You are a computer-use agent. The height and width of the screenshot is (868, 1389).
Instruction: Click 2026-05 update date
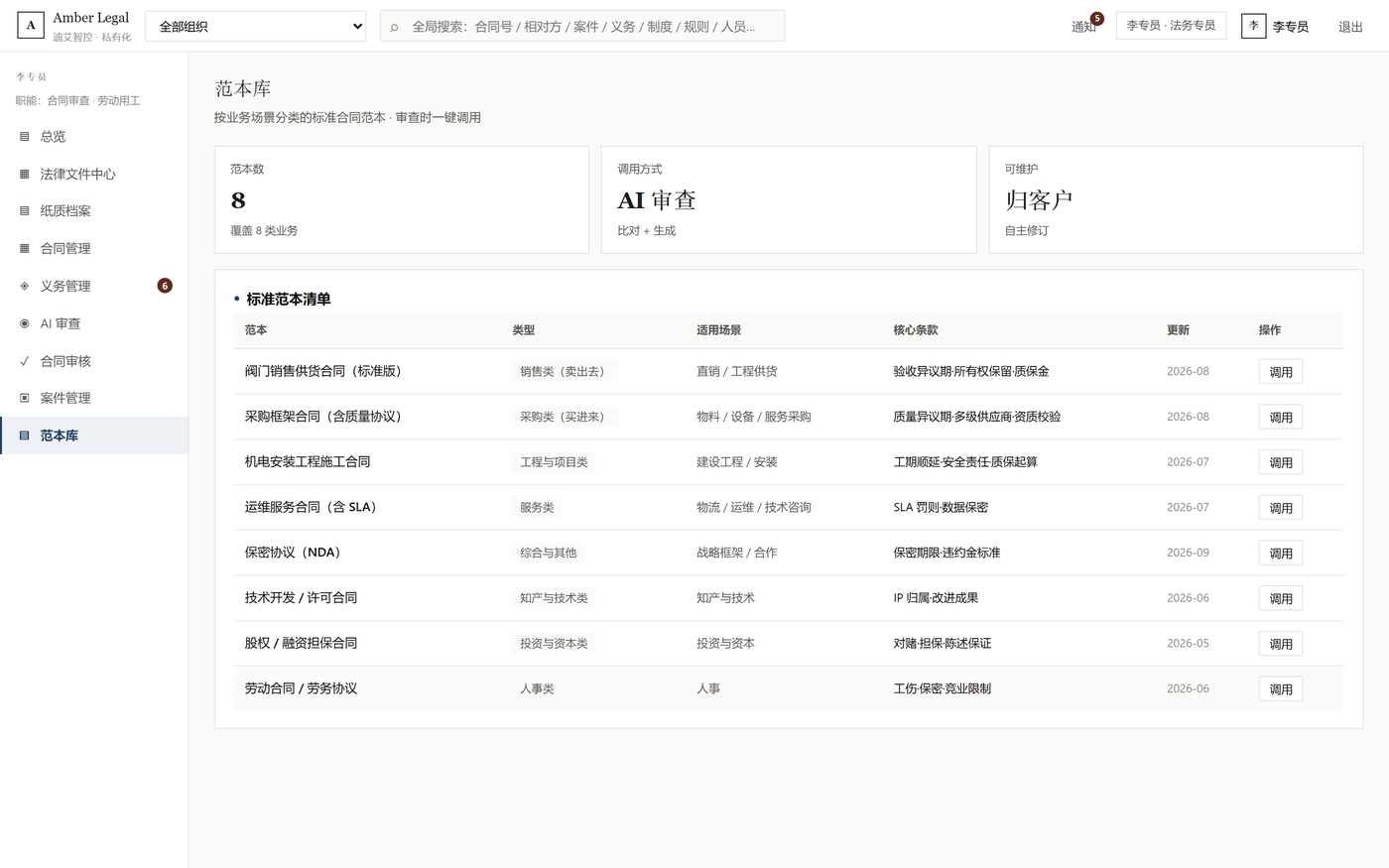click(1188, 644)
